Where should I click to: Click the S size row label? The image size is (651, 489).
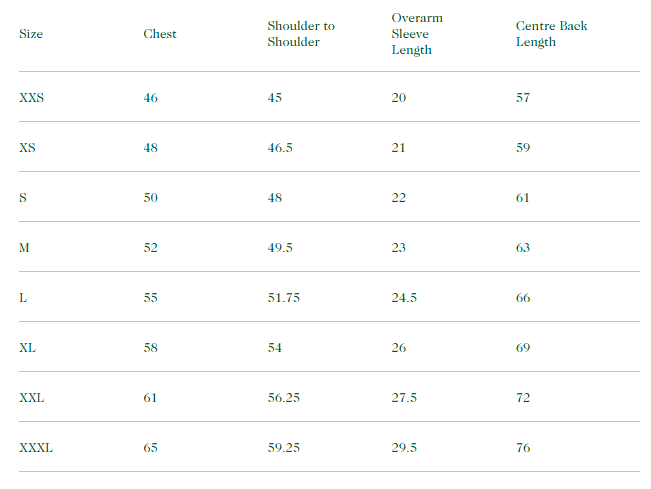(x=23, y=198)
